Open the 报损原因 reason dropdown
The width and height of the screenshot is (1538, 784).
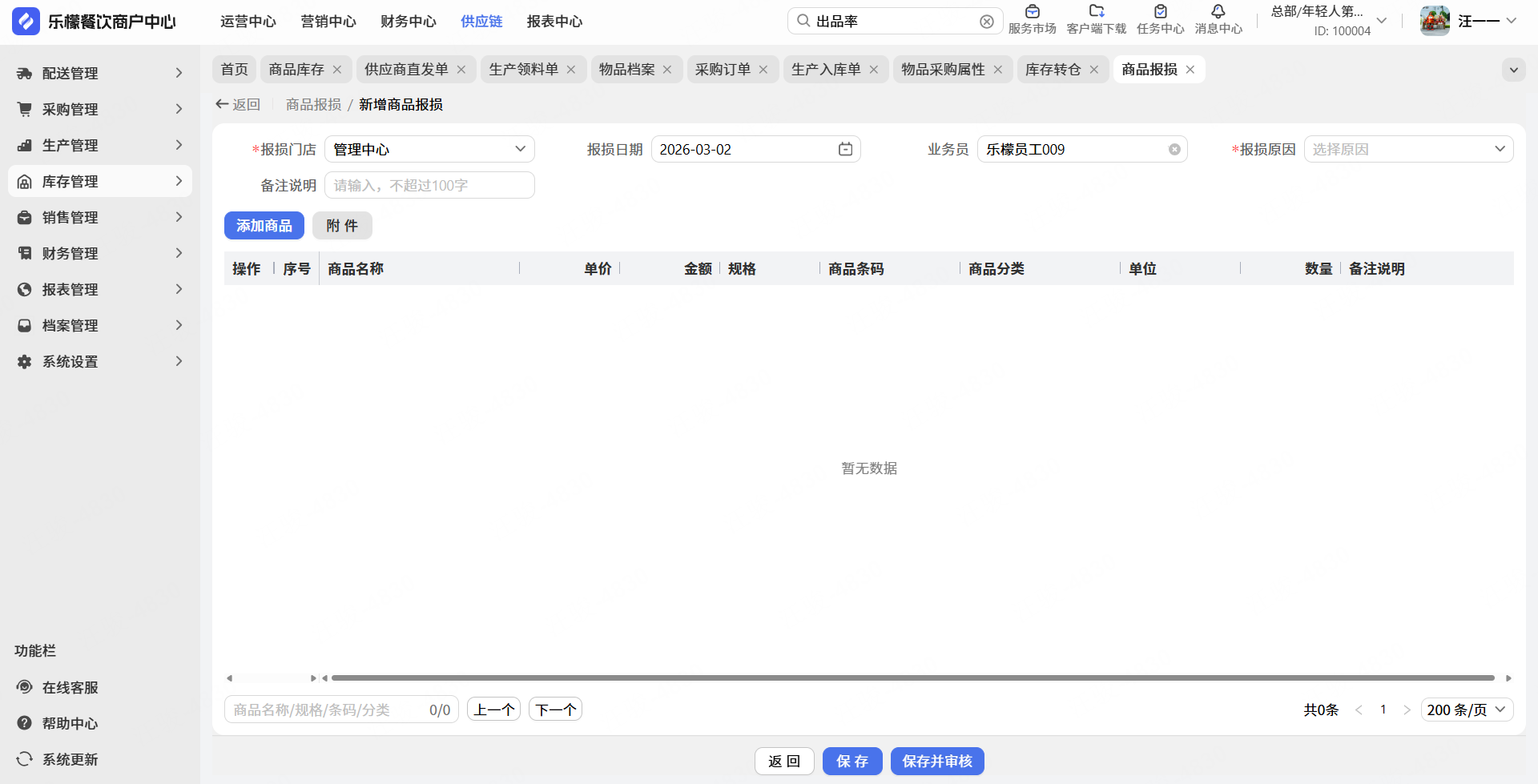tap(1408, 150)
